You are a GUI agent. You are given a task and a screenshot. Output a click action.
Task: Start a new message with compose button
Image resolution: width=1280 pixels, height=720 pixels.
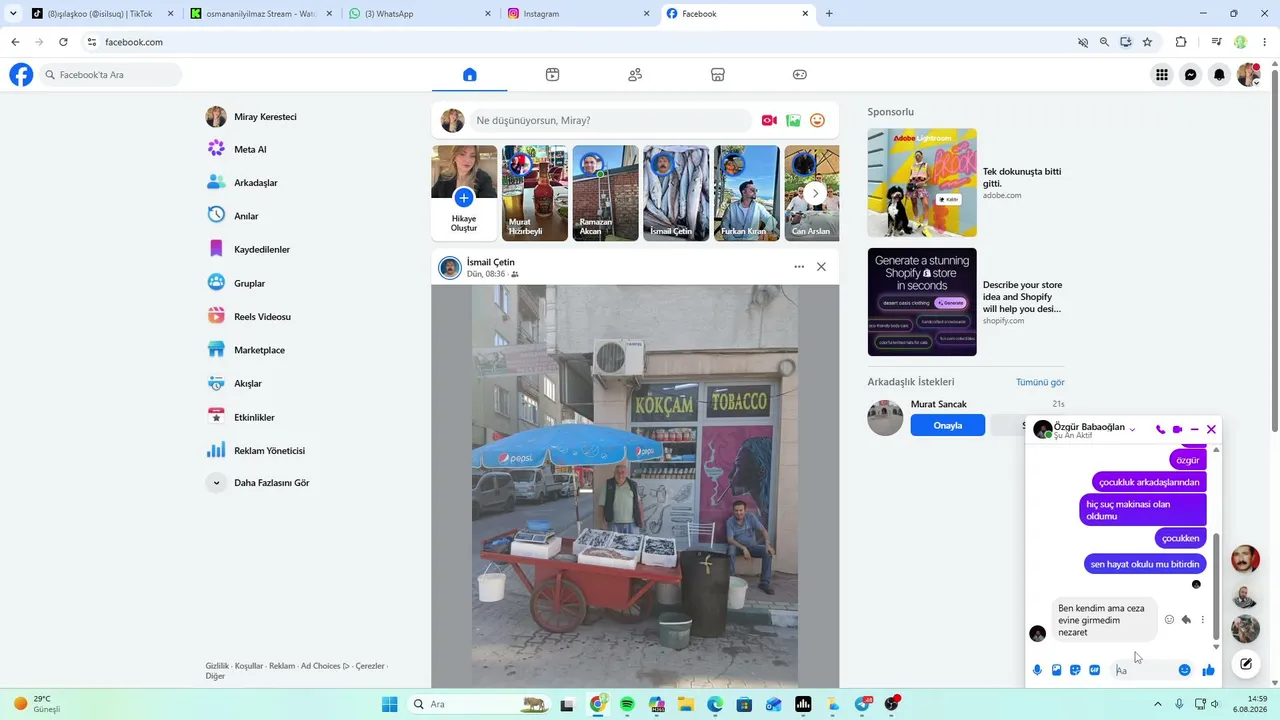1246,663
